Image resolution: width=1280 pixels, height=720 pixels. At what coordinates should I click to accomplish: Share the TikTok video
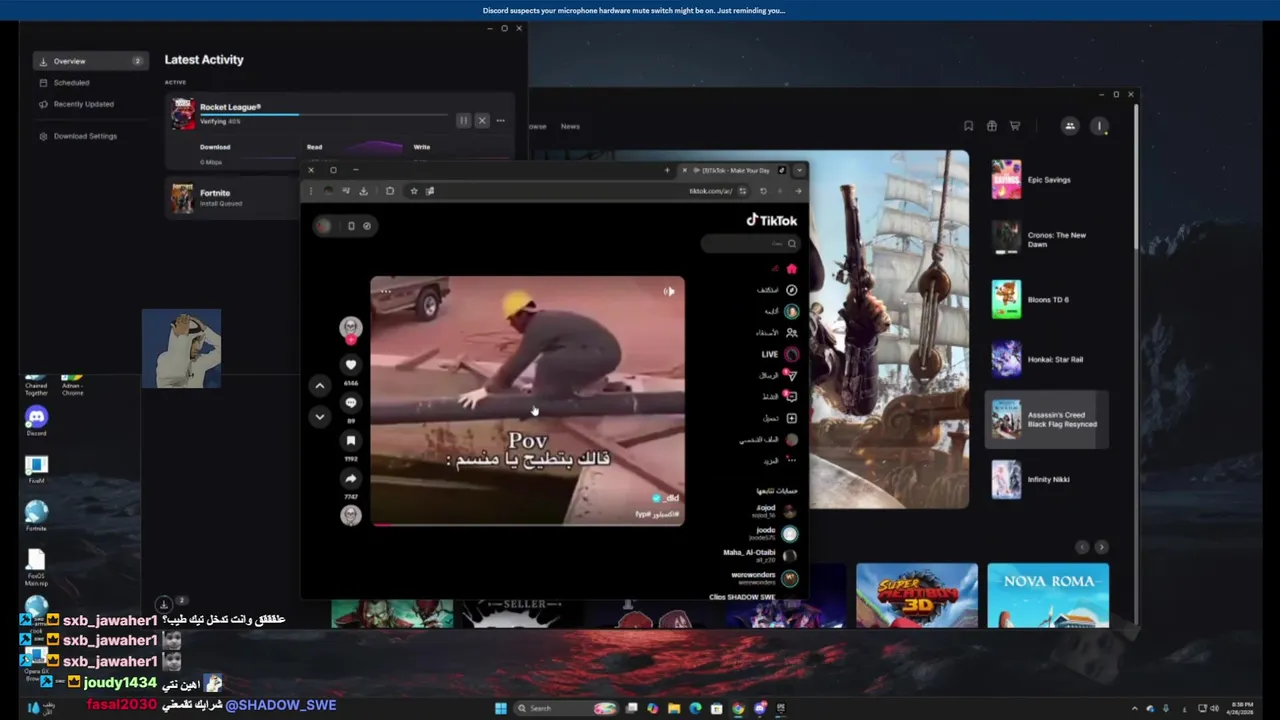click(x=351, y=478)
